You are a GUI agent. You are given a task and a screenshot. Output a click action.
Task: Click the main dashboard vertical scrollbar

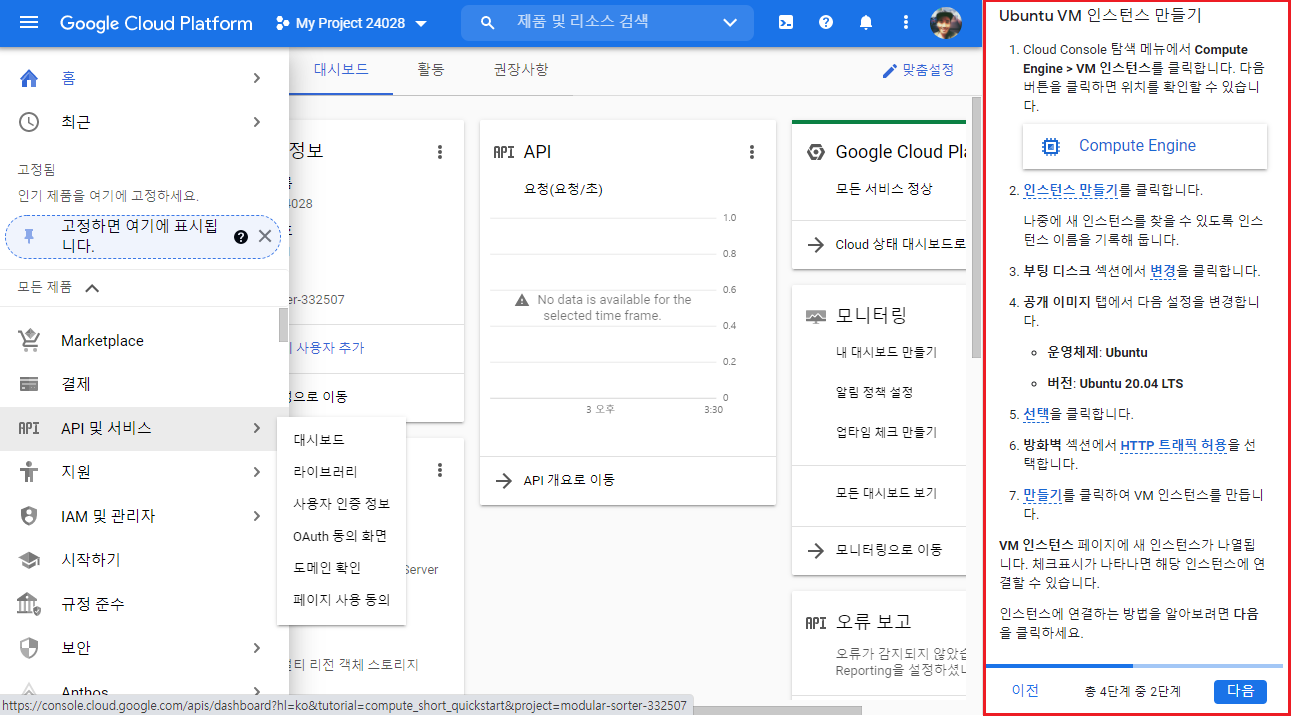click(974, 230)
